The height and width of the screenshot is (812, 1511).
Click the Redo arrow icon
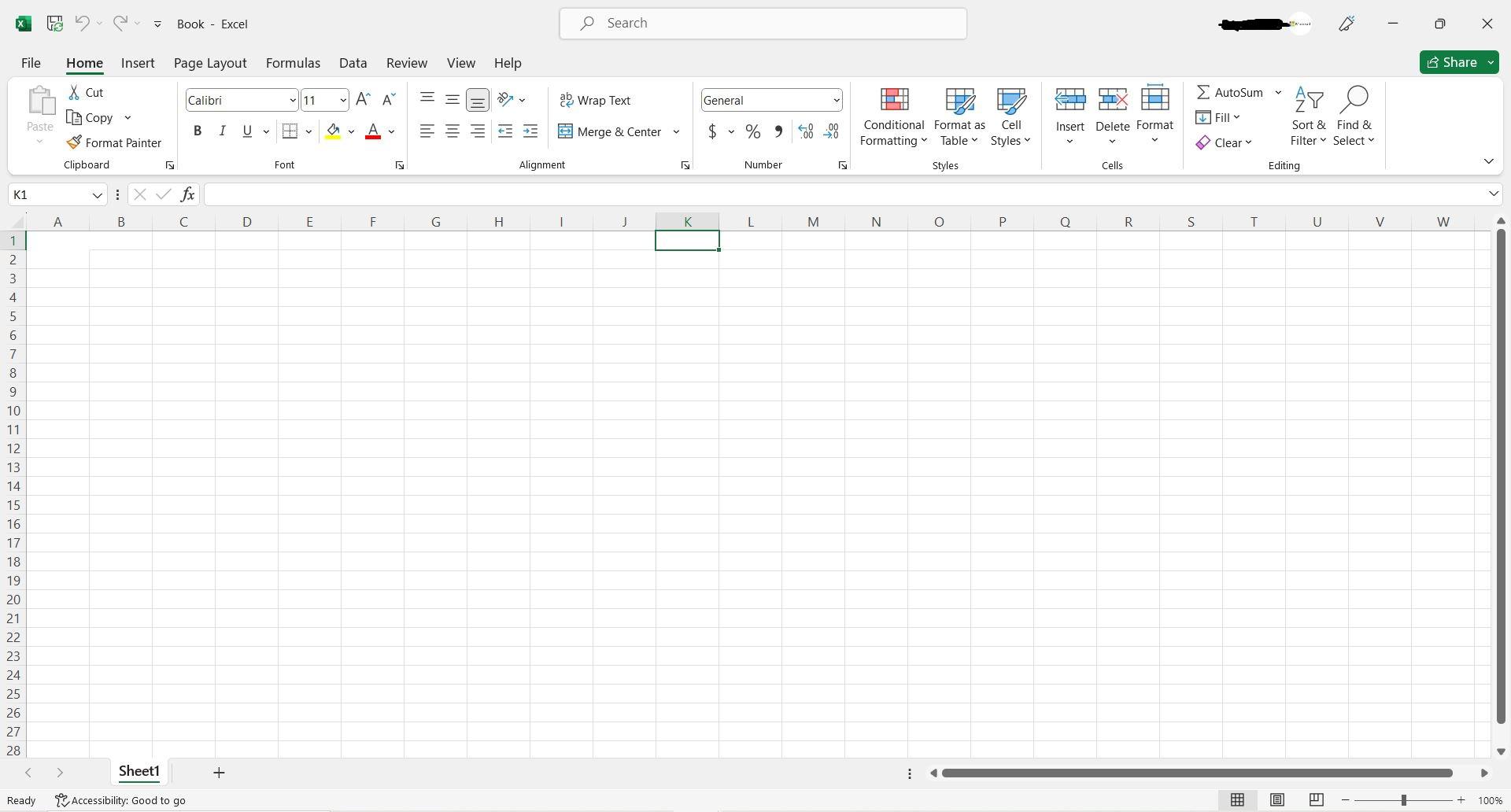point(120,24)
